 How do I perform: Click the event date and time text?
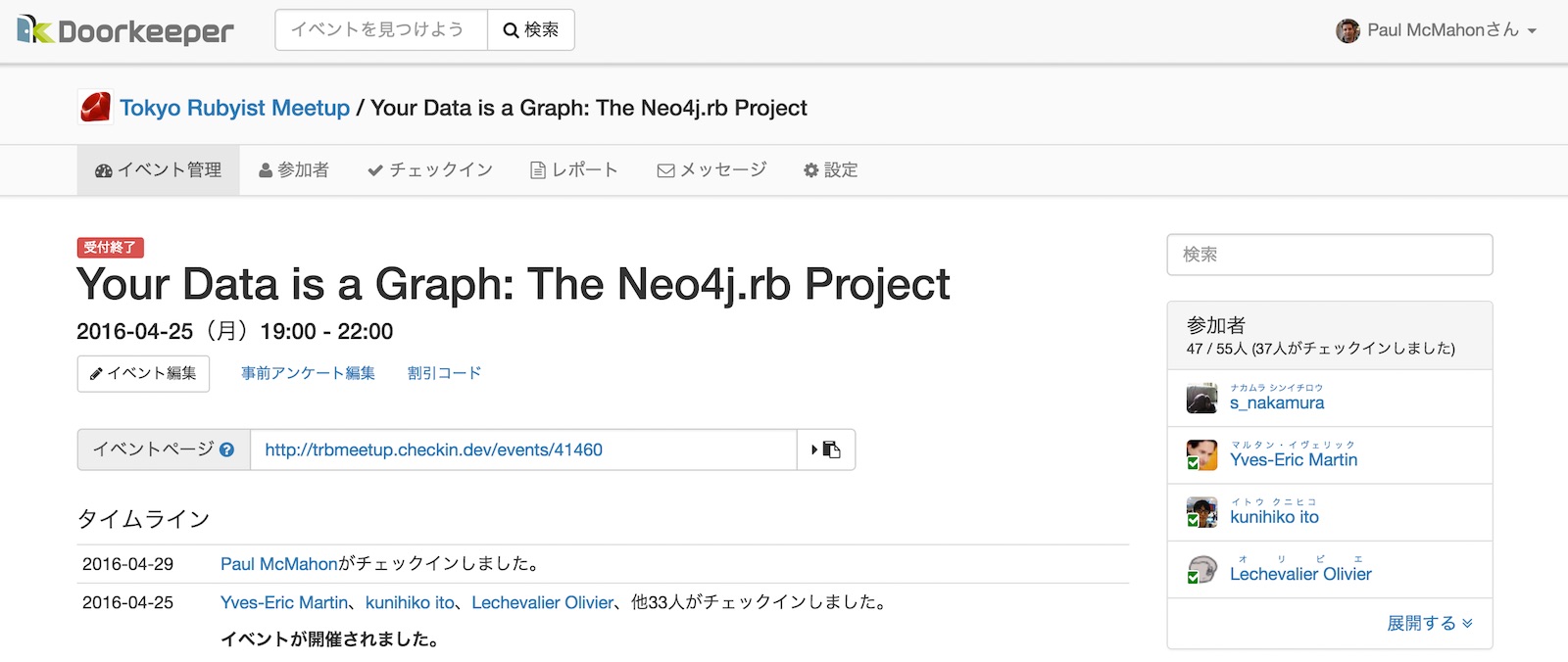pos(235,332)
